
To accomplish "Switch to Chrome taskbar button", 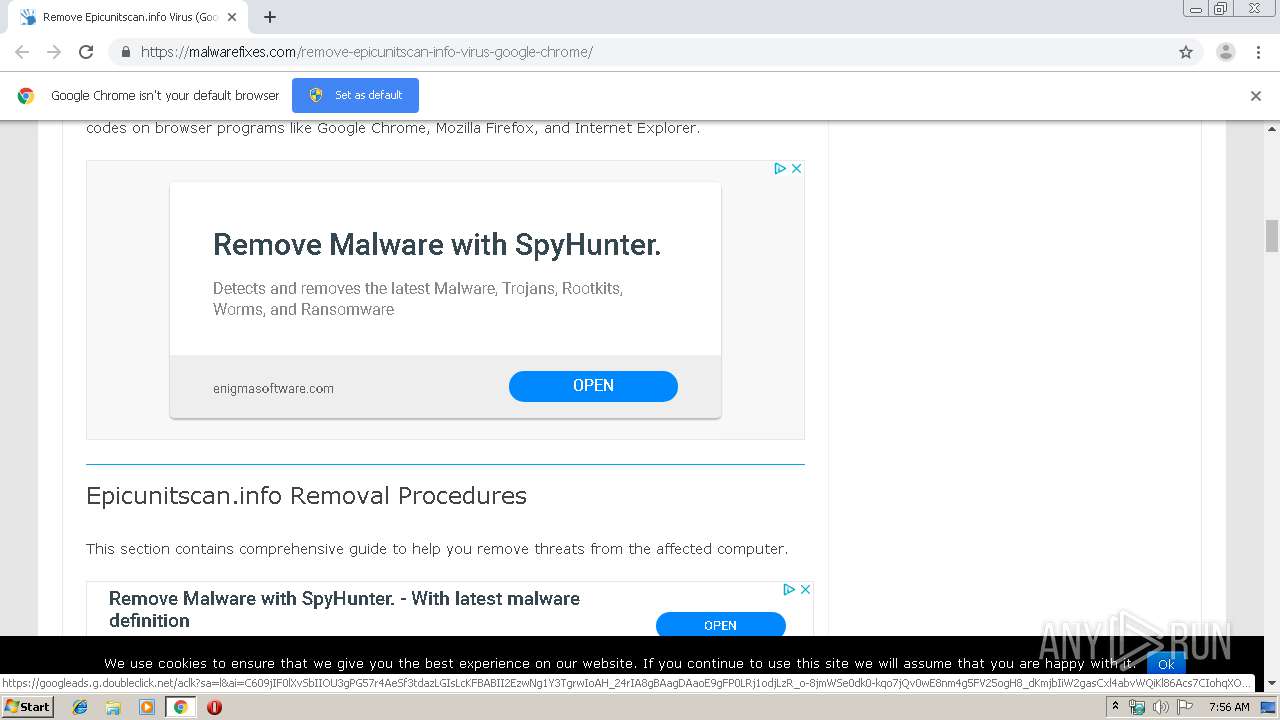I will tap(181, 707).
